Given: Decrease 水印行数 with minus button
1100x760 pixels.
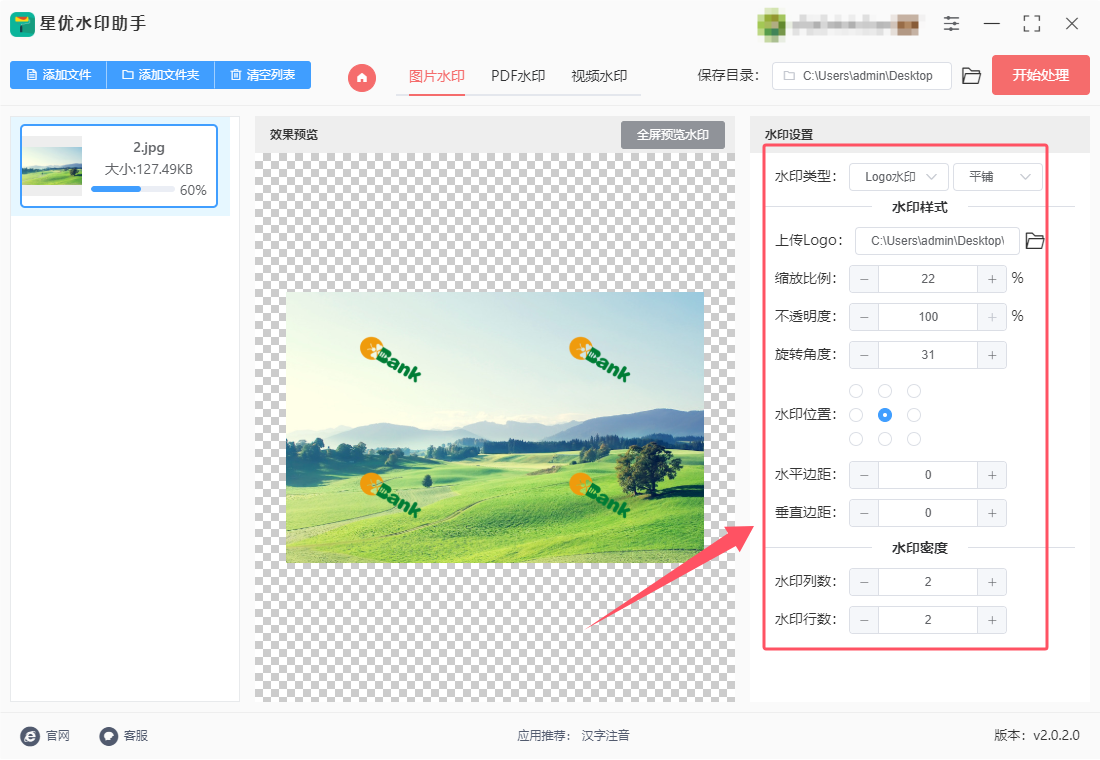Looking at the screenshot, I should click(864, 620).
